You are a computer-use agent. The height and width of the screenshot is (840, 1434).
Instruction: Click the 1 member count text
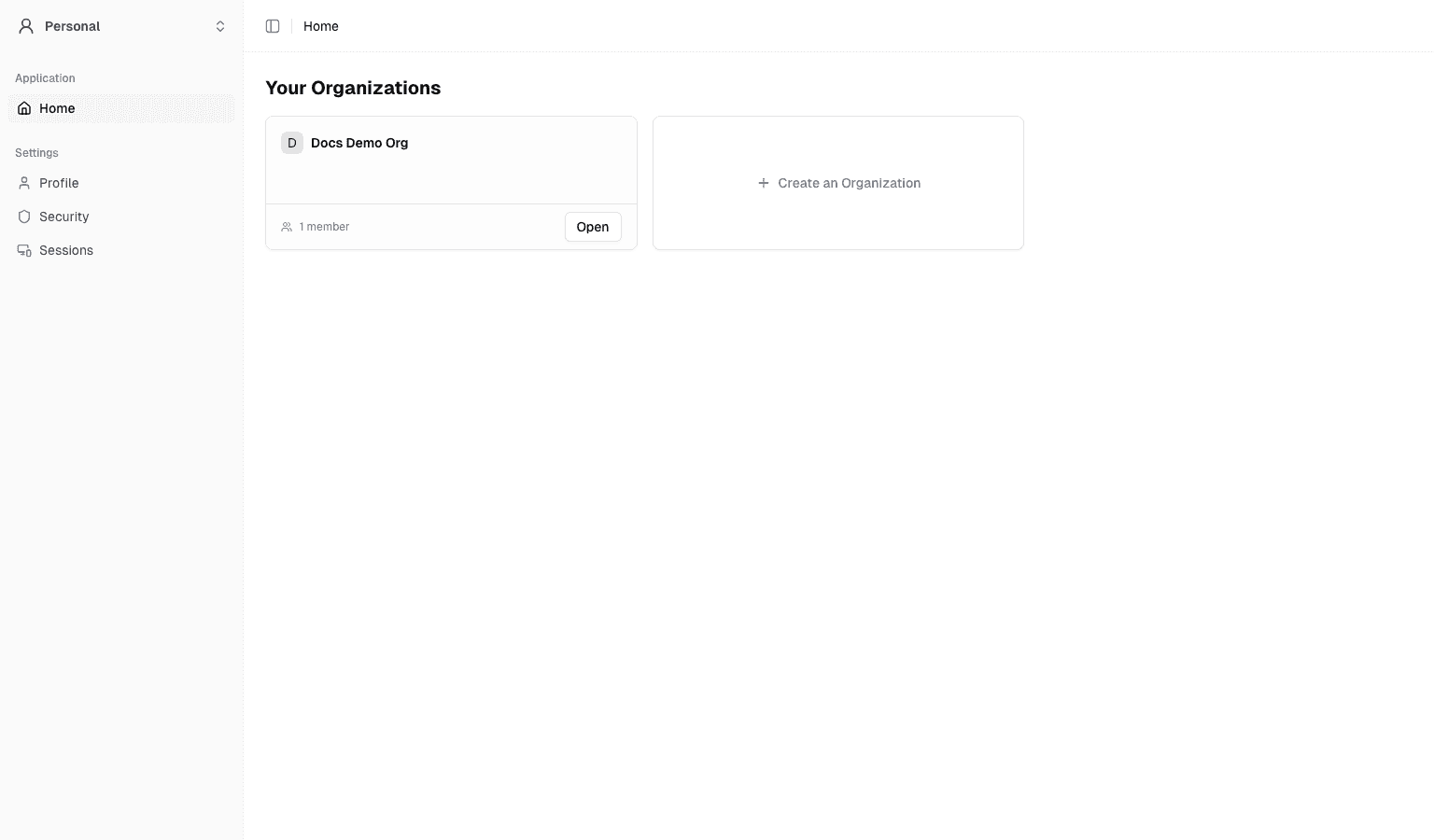coord(324,227)
